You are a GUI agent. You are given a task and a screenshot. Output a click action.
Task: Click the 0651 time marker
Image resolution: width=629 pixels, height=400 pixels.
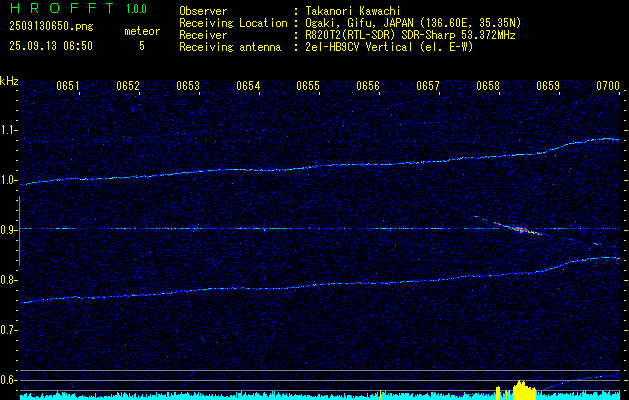[68, 87]
